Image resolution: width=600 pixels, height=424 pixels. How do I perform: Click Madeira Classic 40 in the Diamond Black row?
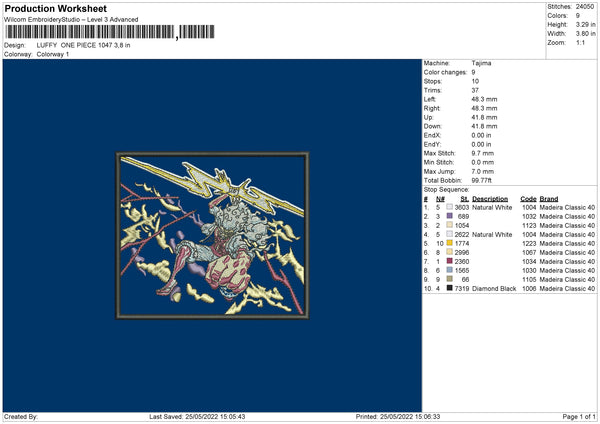tap(567, 288)
